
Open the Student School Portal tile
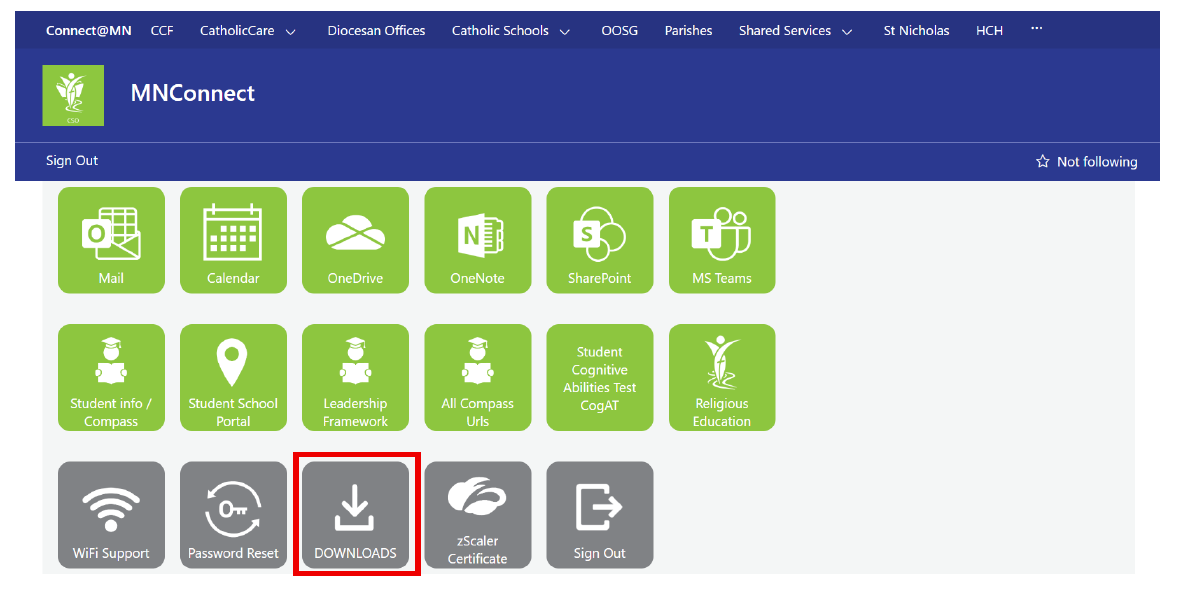coord(233,378)
